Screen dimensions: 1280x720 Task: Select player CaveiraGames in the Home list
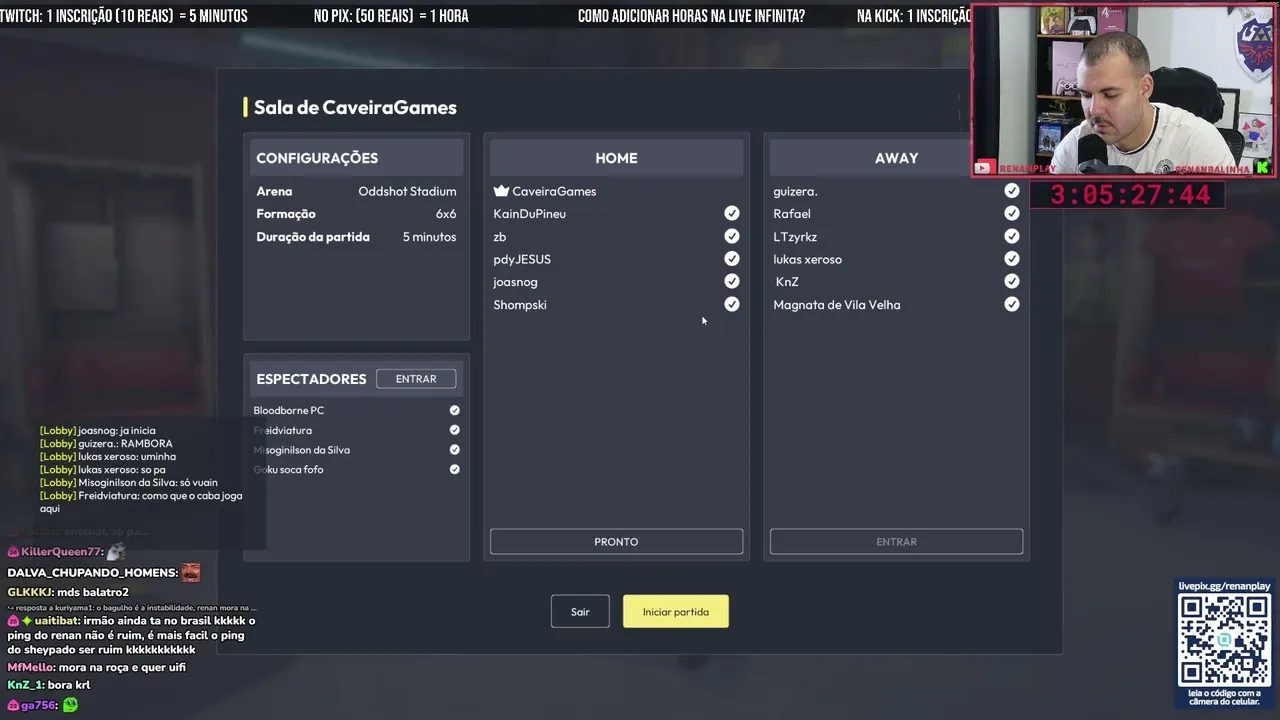point(554,191)
